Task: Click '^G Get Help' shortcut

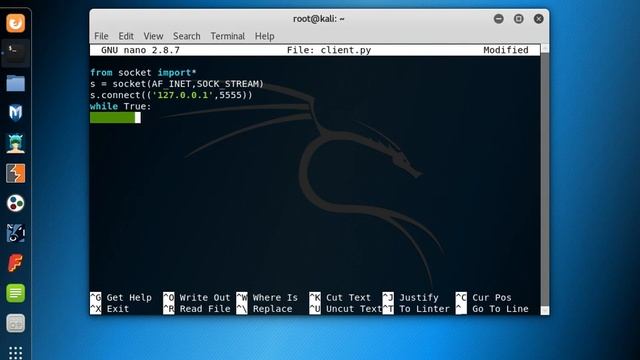Action: pyautogui.click(x=121, y=298)
